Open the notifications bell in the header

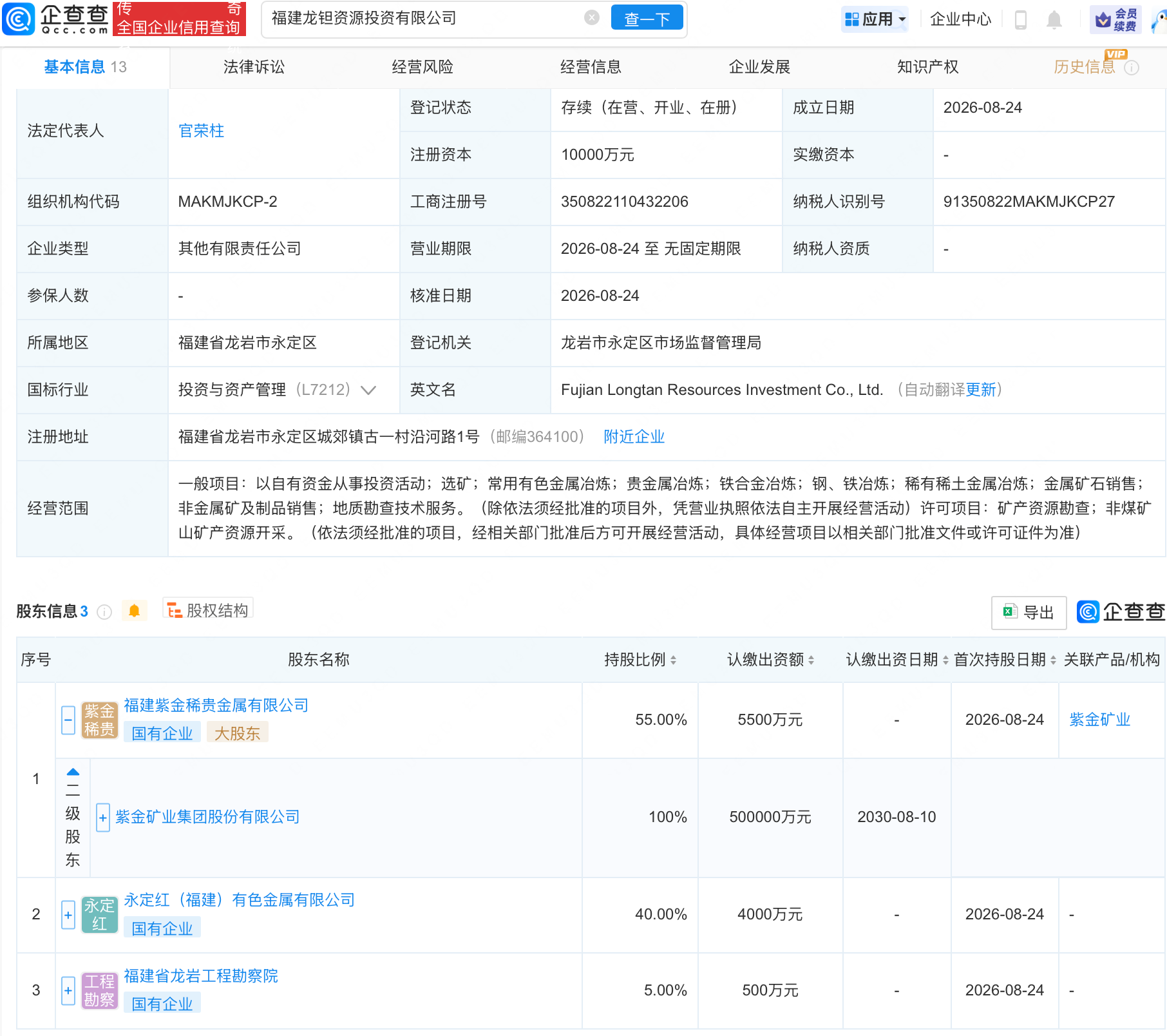point(1054,19)
